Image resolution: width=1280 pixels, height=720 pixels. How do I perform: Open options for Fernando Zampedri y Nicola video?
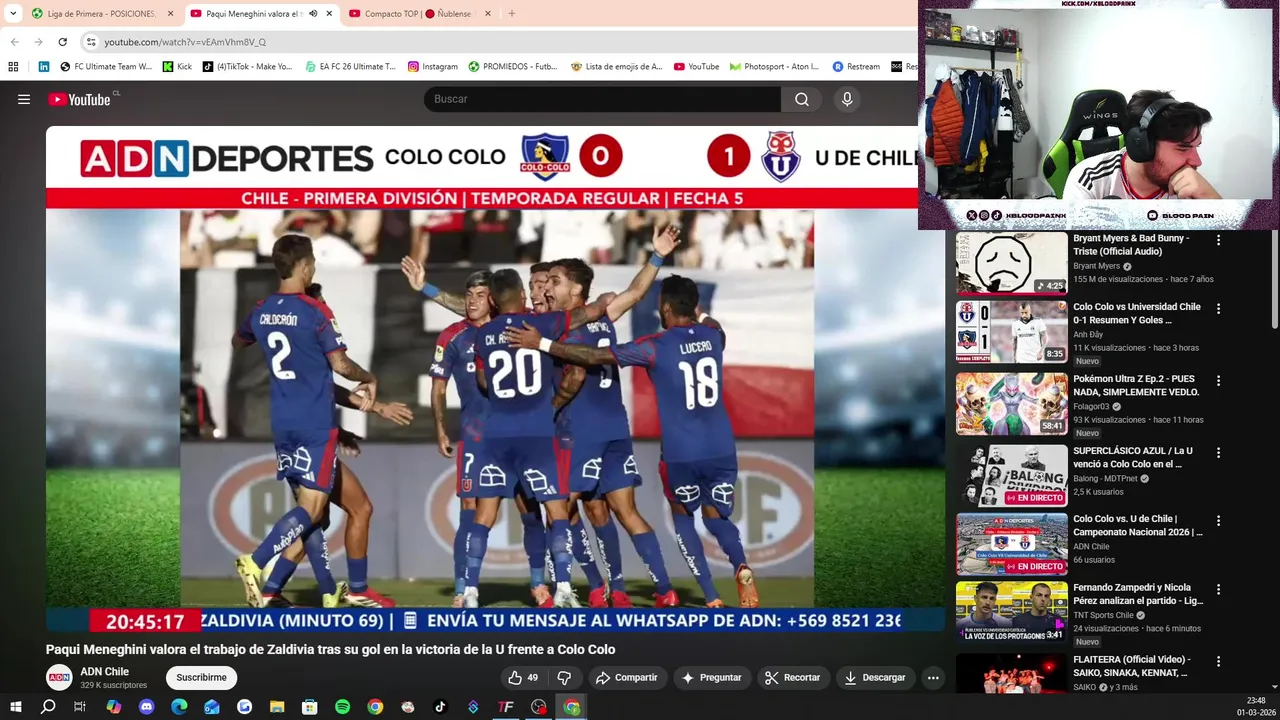pyautogui.click(x=1218, y=589)
